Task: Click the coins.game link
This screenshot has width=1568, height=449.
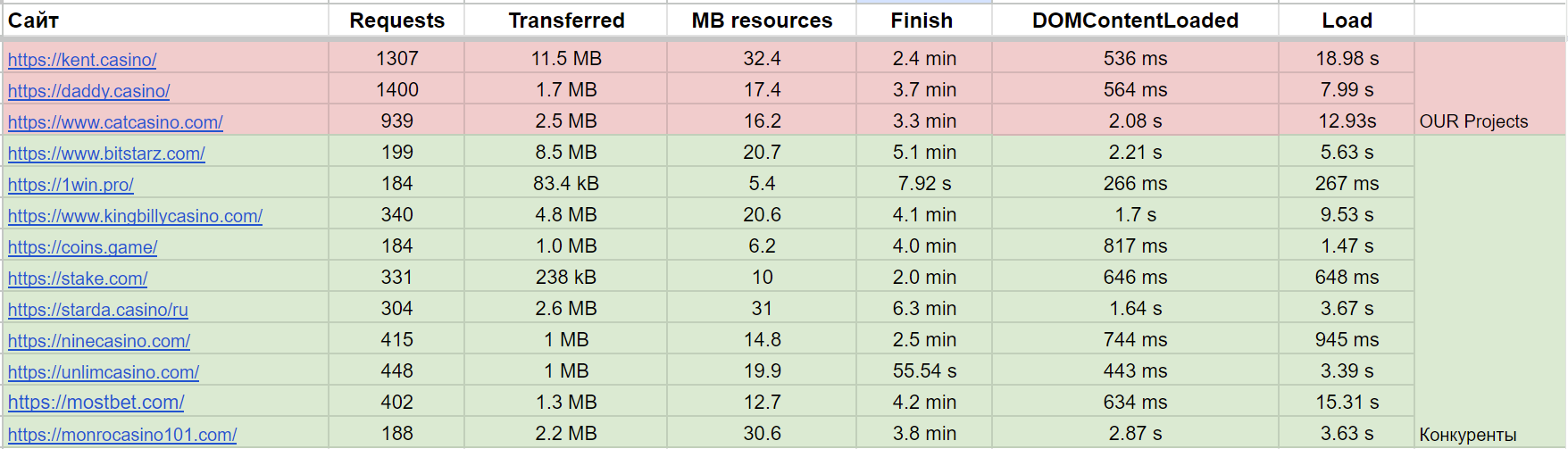Action: point(82,247)
